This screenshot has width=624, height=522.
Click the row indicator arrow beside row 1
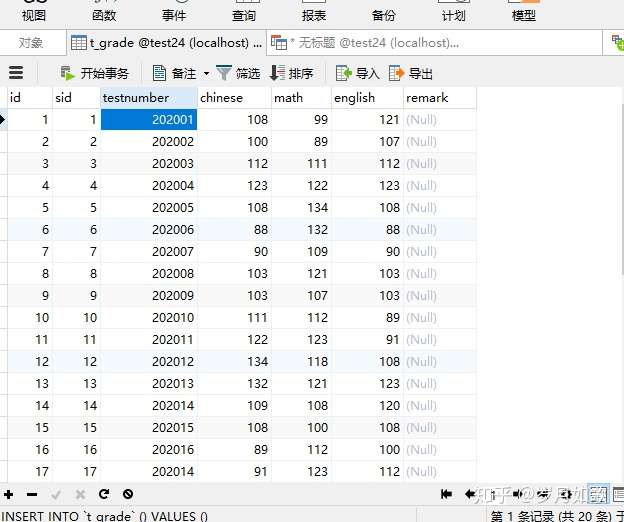(3, 119)
